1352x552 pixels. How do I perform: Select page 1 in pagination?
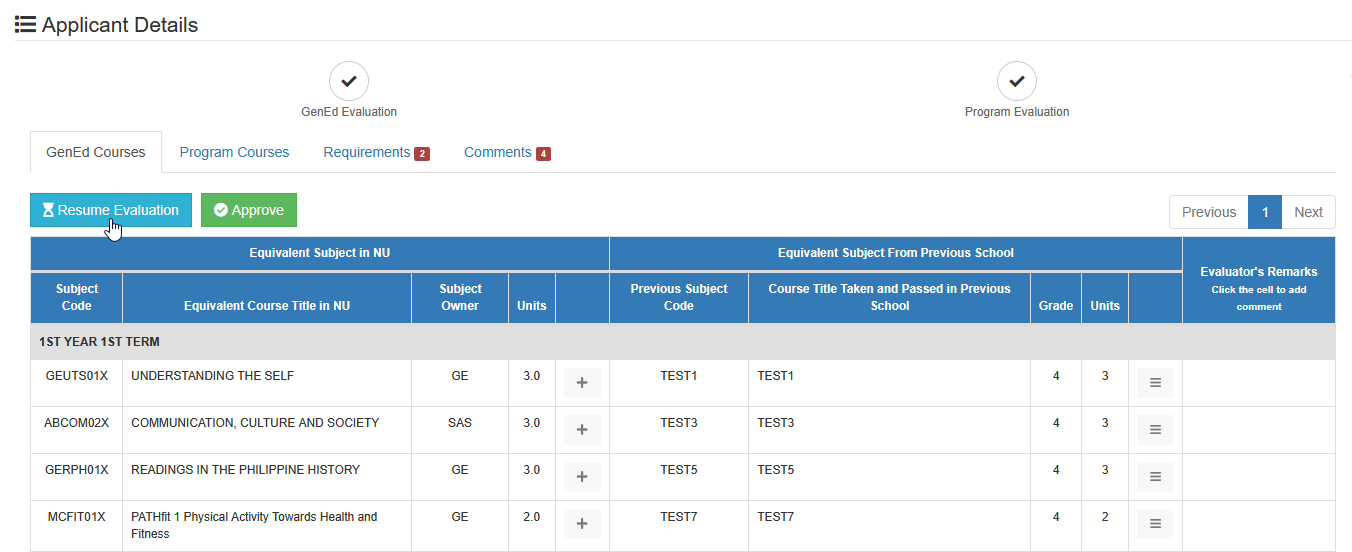pyautogui.click(x=1265, y=212)
